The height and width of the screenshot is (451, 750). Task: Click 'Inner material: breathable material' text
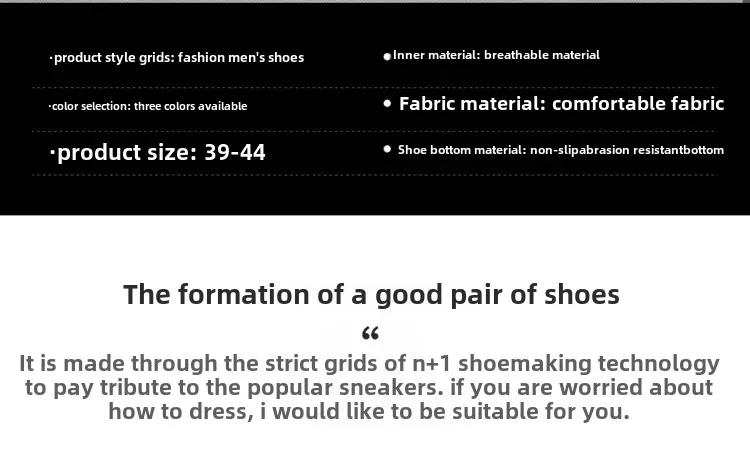click(x=496, y=55)
